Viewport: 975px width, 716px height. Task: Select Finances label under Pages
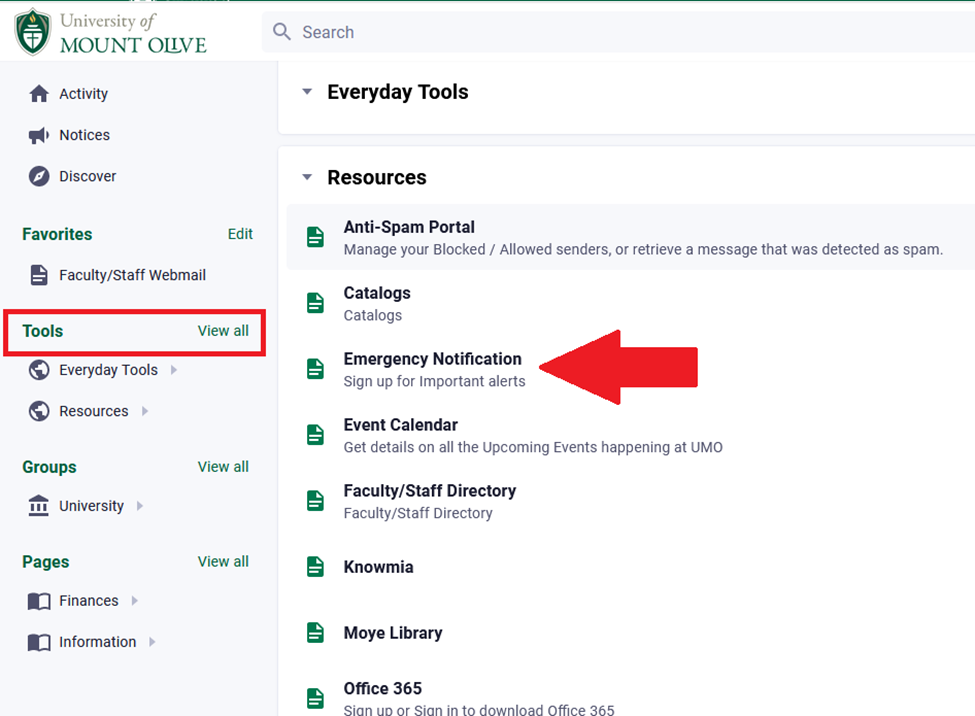(88, 601)
